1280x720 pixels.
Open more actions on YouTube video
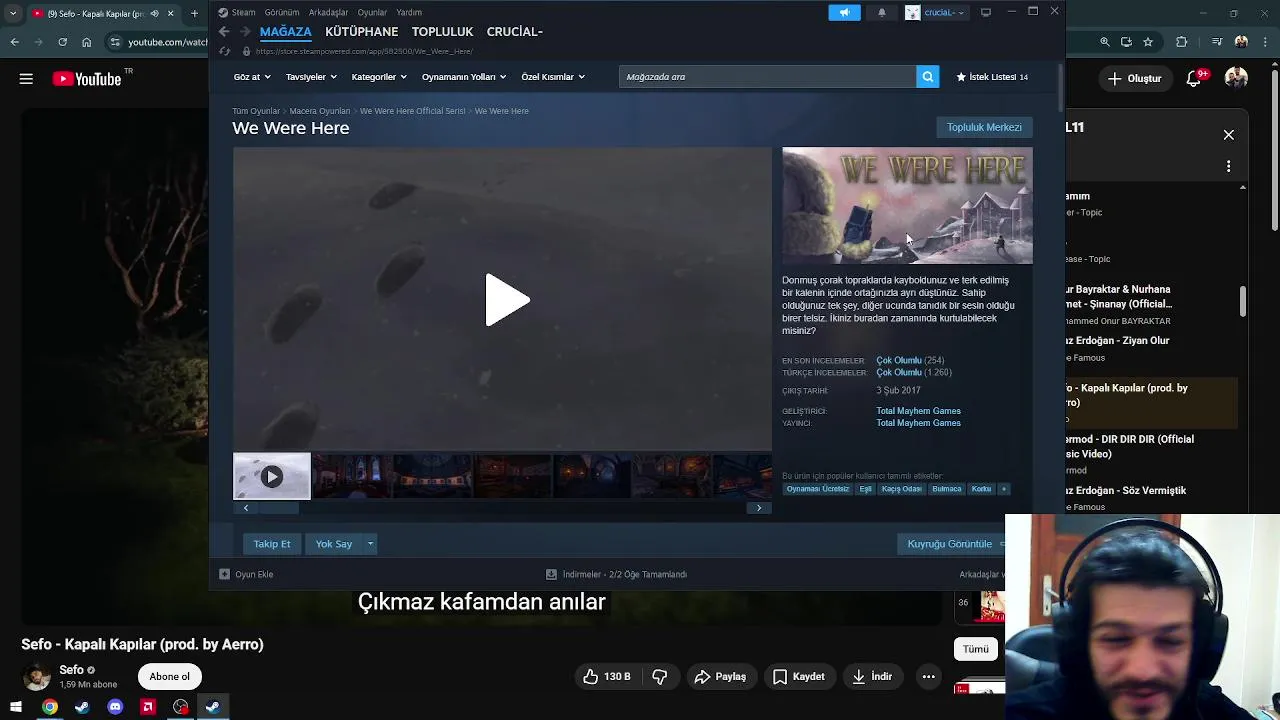pos(928,677)
